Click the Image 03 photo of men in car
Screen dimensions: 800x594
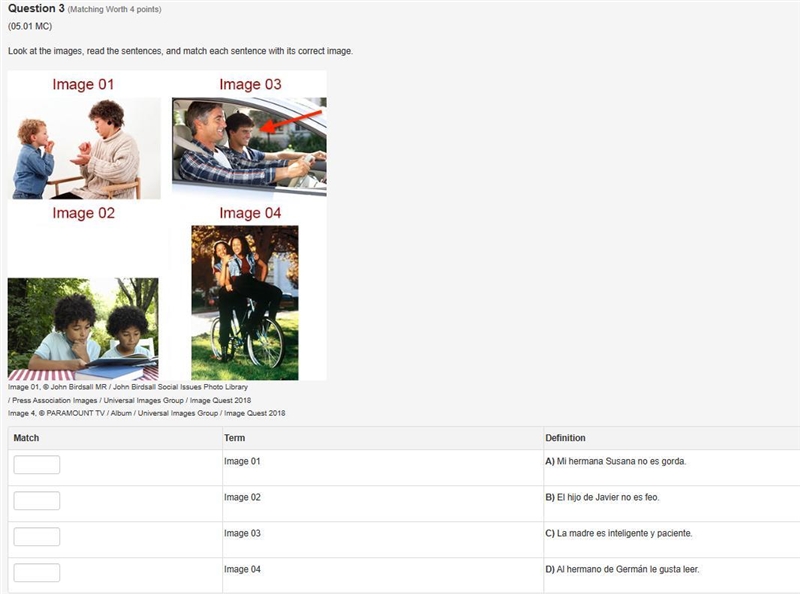(x=249, y=147)
